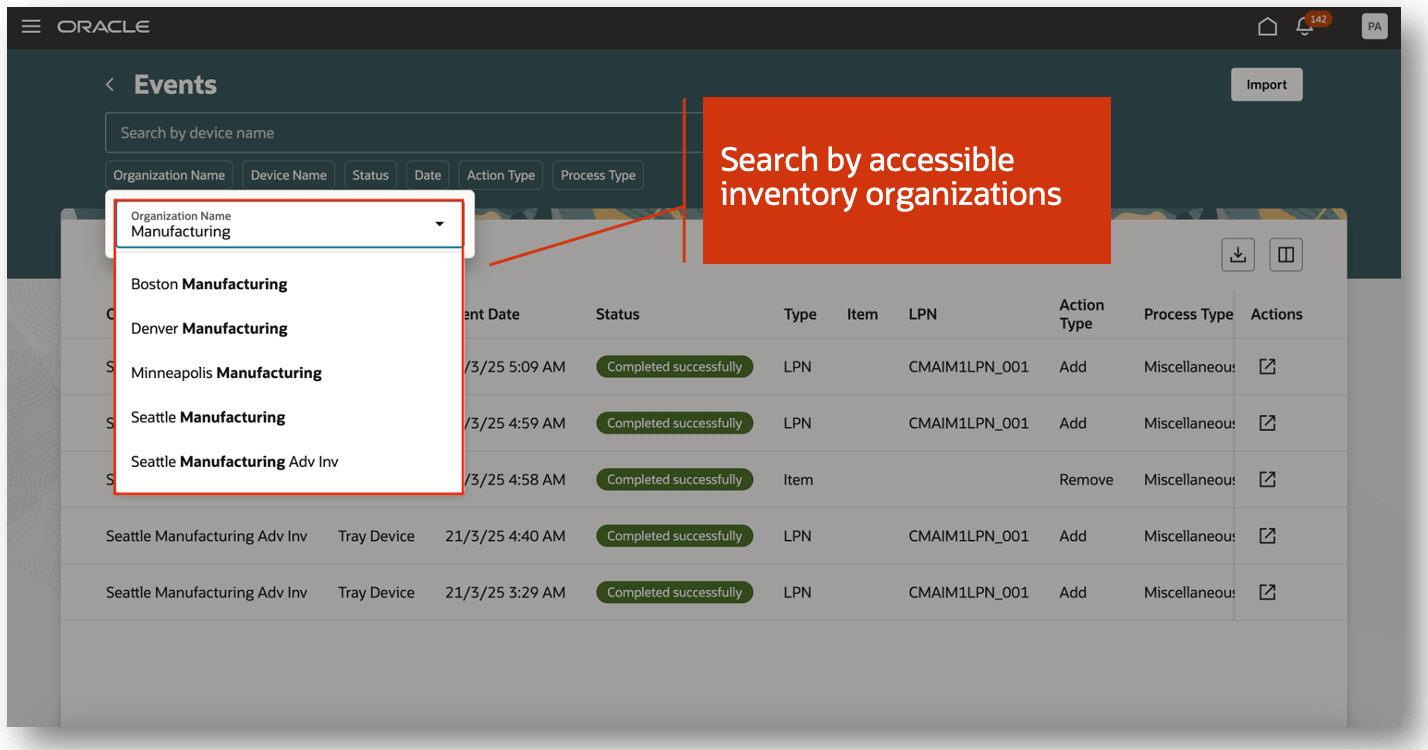Click the download export icon
This screenshot has width=1428, height=750.
[x=1238, y=255]
